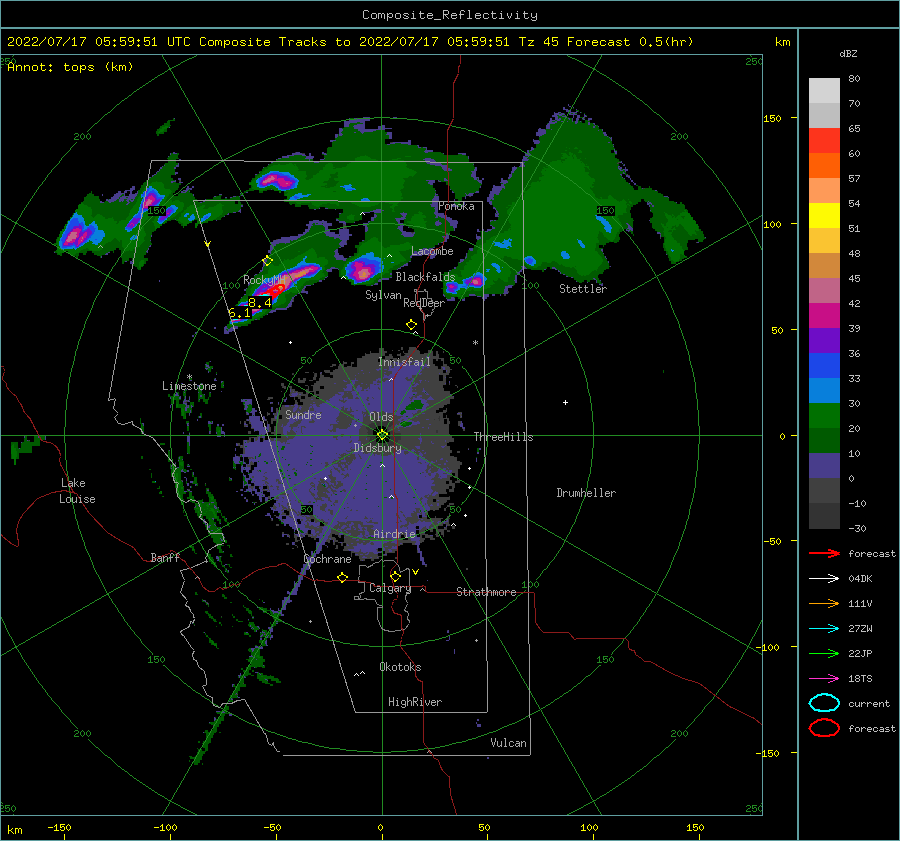Click the Lacombe city label
Viewport: 900px width, 841px height.
click(432, 251)
